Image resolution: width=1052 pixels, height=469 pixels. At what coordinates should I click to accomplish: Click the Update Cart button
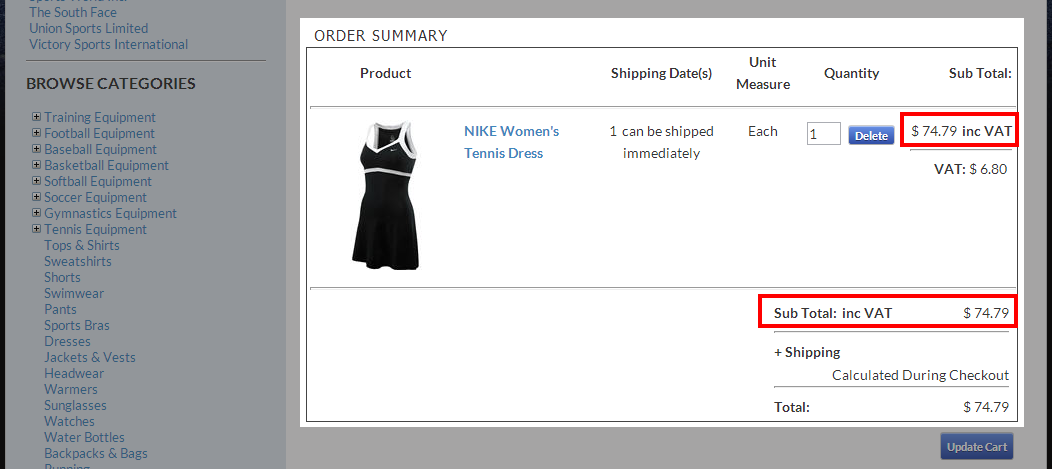coord(976,447)
